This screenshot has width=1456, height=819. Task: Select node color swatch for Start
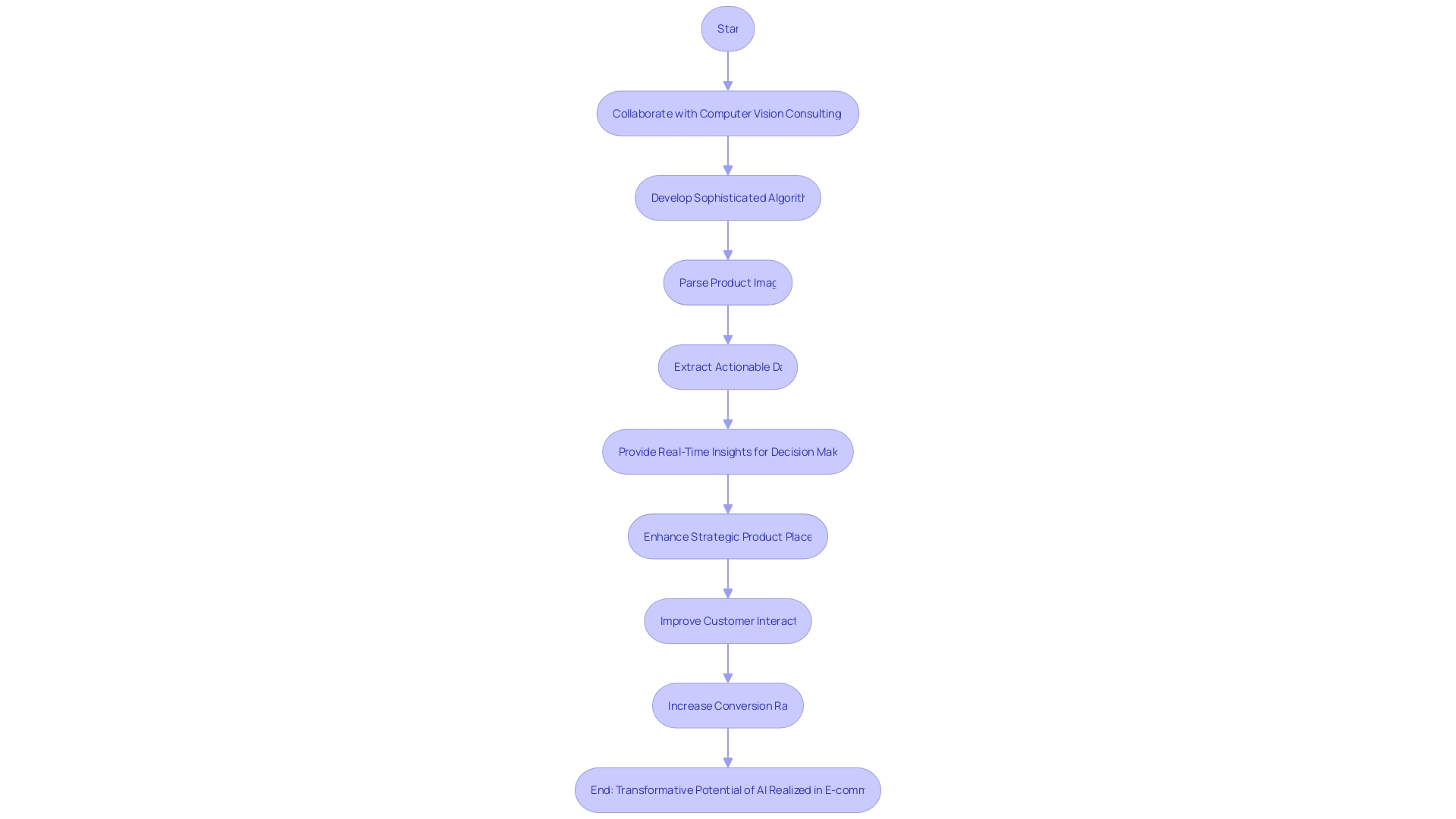[x=727, y=28]
